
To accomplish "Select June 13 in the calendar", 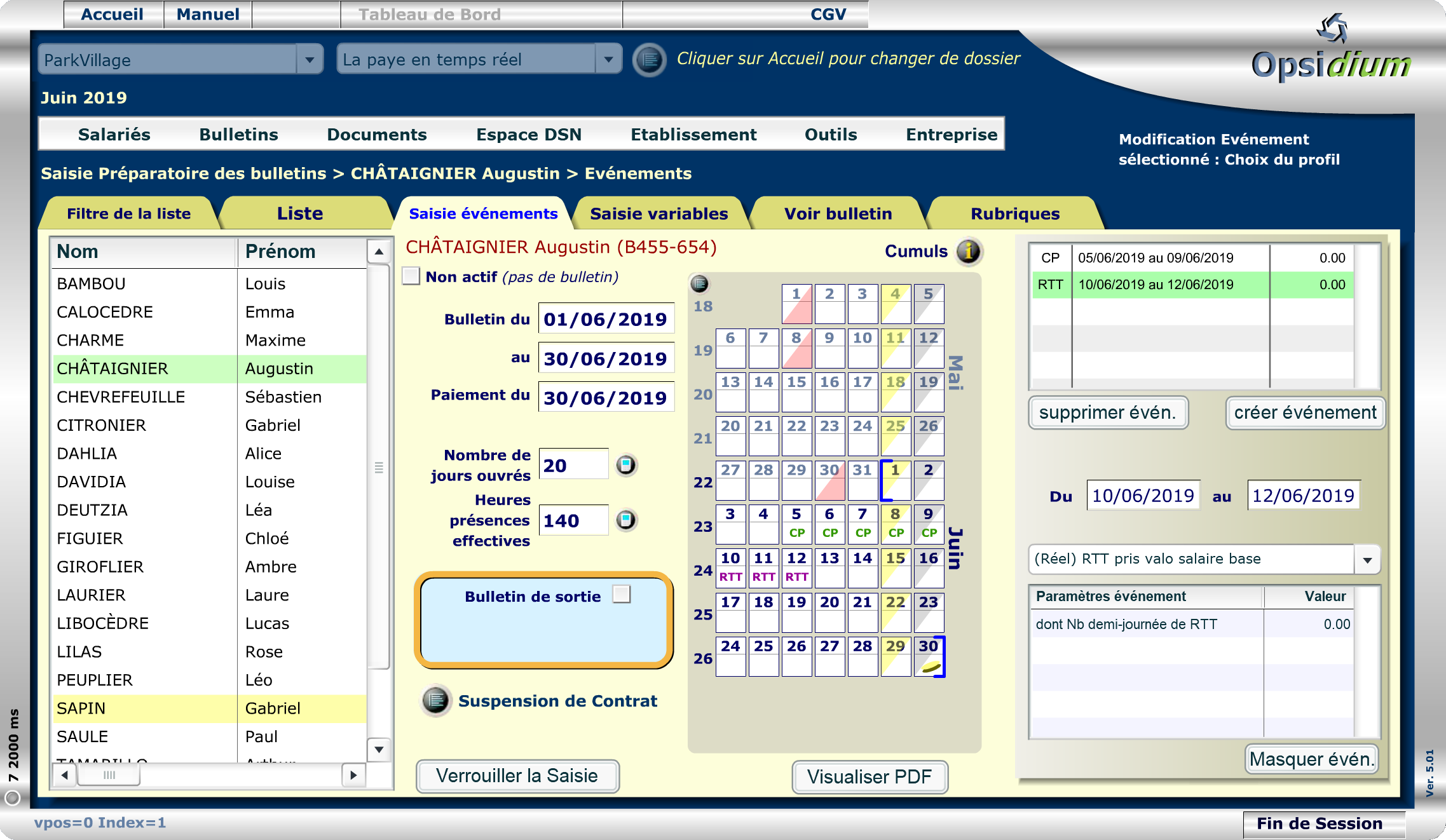I will (x=829, y=567).
